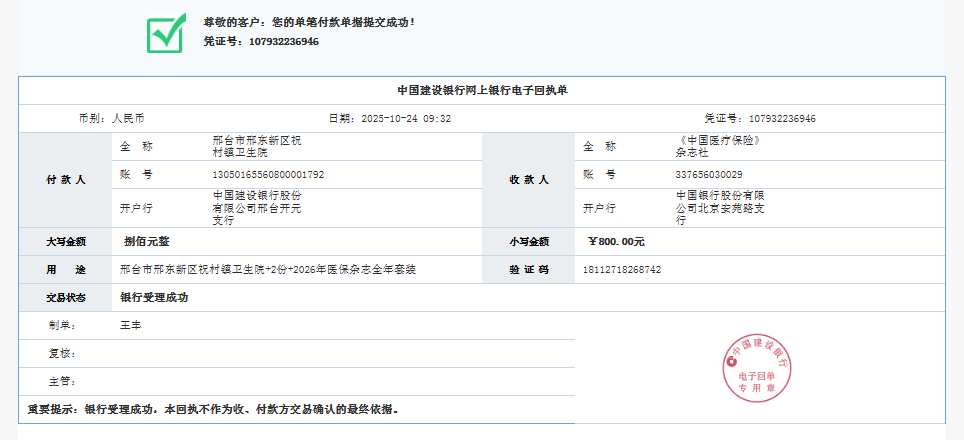The width and height of the screenshot is (964, 440).
Task: Click the payee bank 中国银行股份有限公司北京安苑路支行
Action: [x=720, y=208]
